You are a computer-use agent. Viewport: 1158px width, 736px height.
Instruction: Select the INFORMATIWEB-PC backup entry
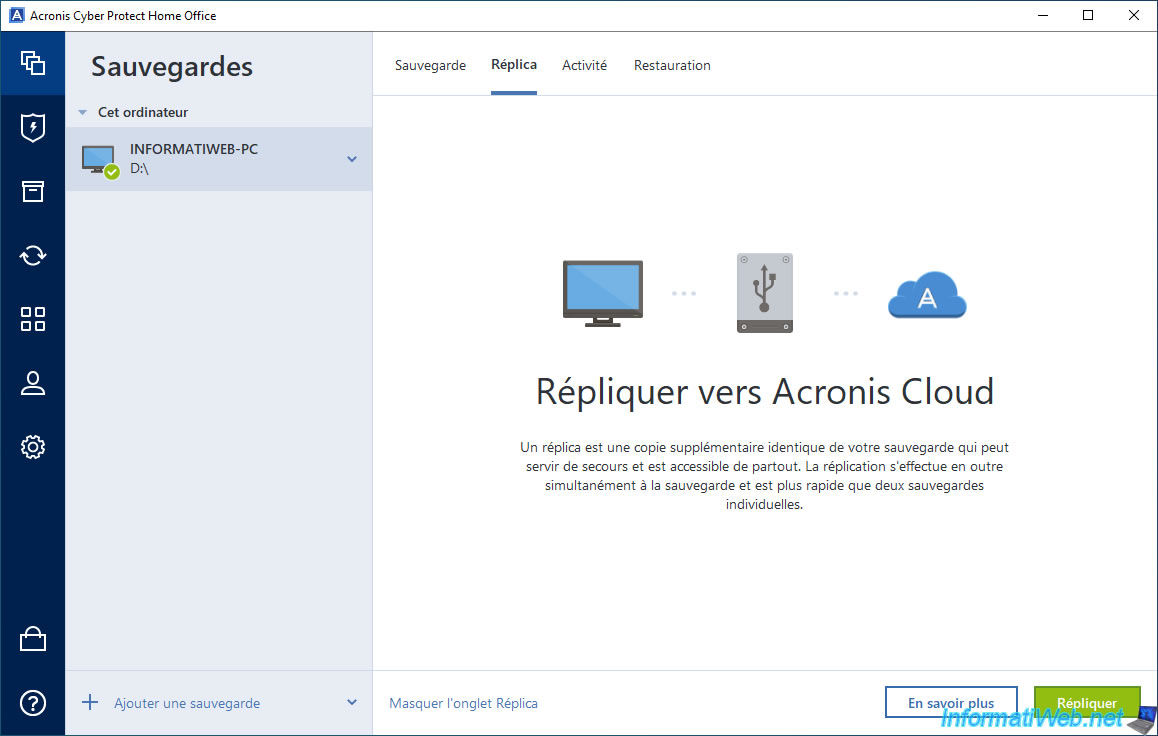(219, 159)
